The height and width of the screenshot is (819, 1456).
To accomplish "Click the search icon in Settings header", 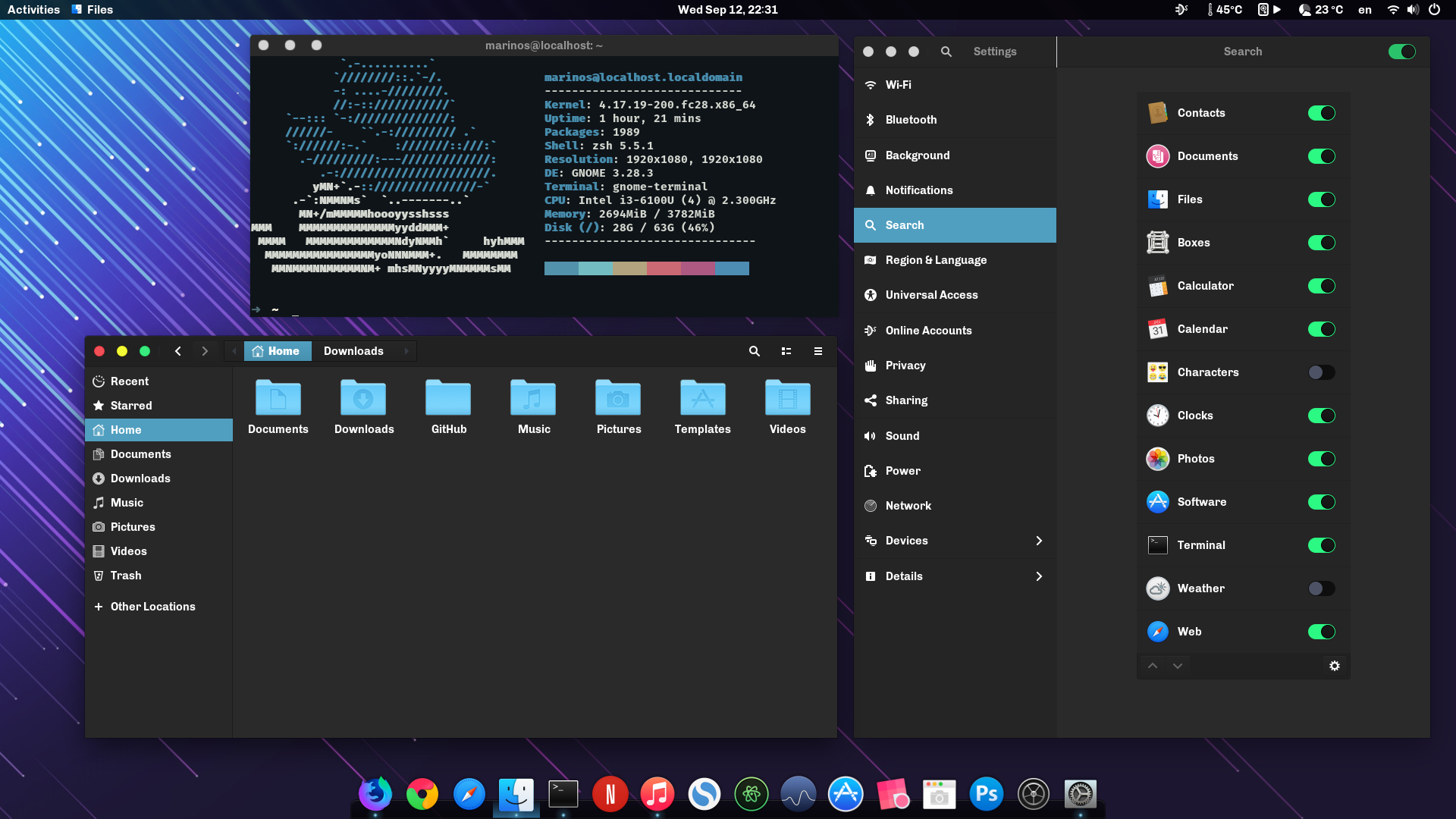I will (x=946, y=52).
